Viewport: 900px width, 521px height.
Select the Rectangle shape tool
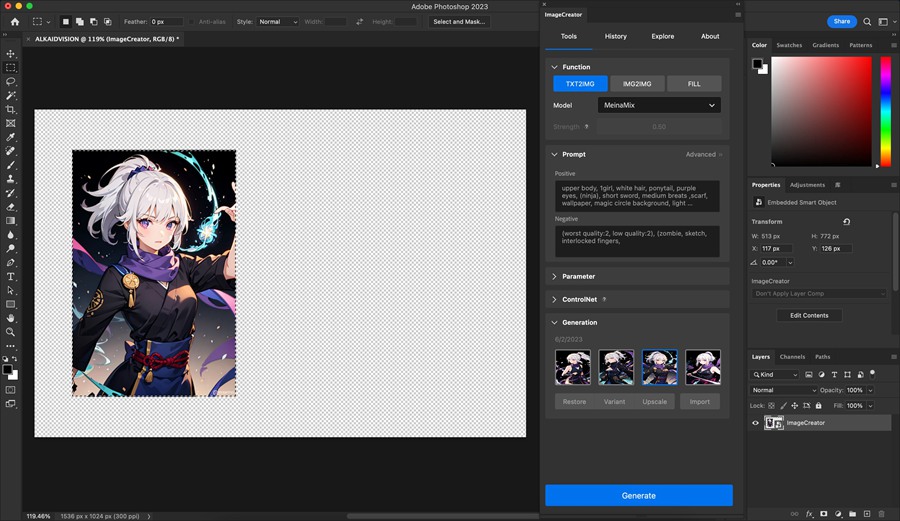tap(10, 304)
